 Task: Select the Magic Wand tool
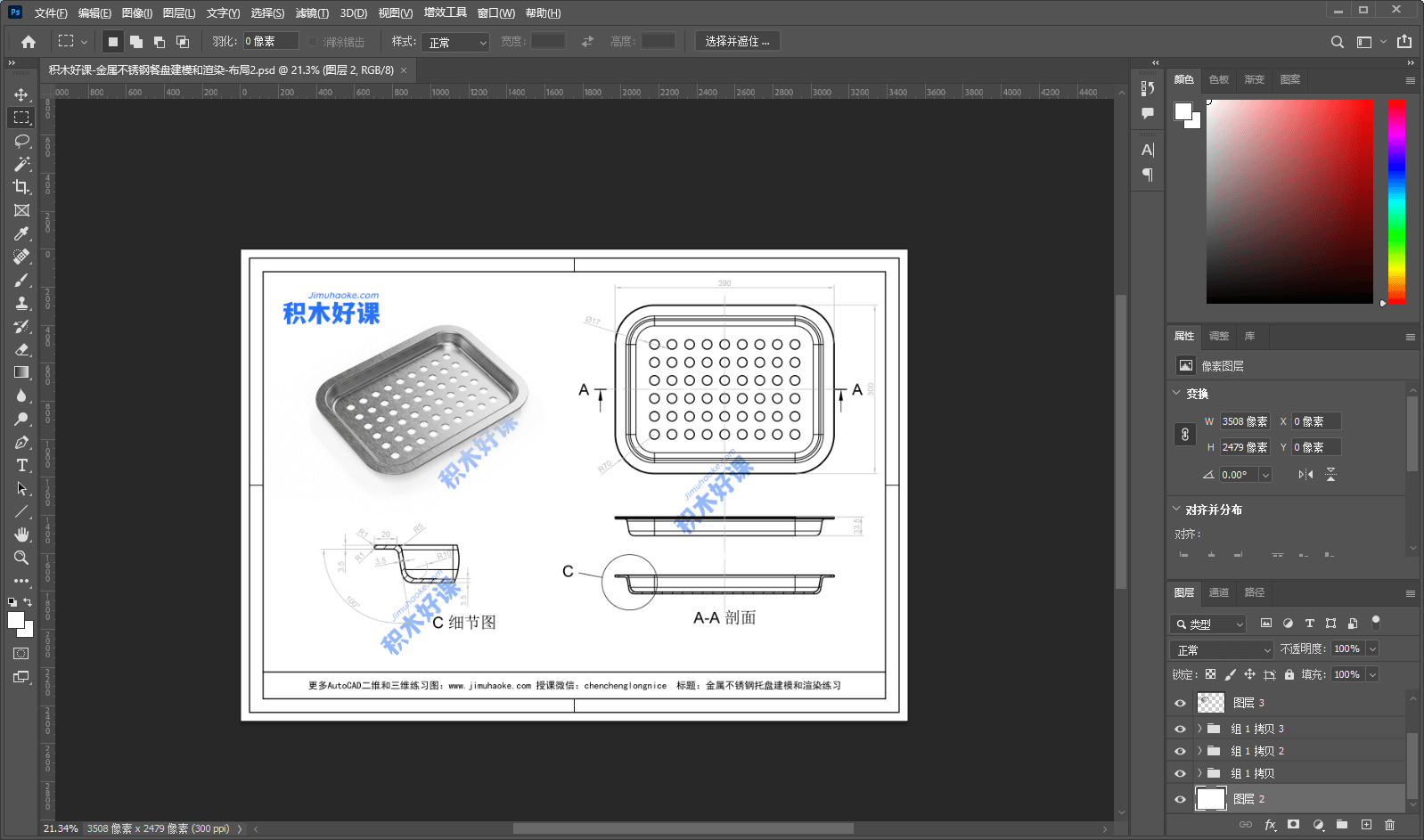coord(21,164)
